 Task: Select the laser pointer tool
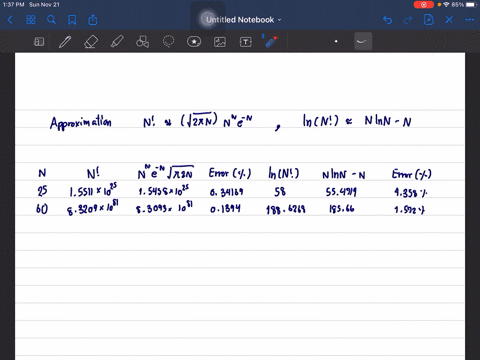coord(271,41)
